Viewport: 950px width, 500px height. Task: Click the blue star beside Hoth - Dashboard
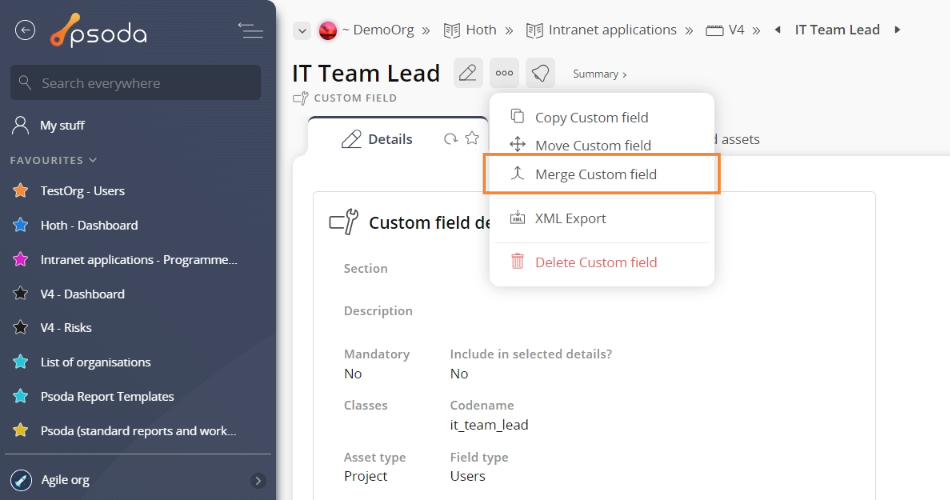click(20, 225)
